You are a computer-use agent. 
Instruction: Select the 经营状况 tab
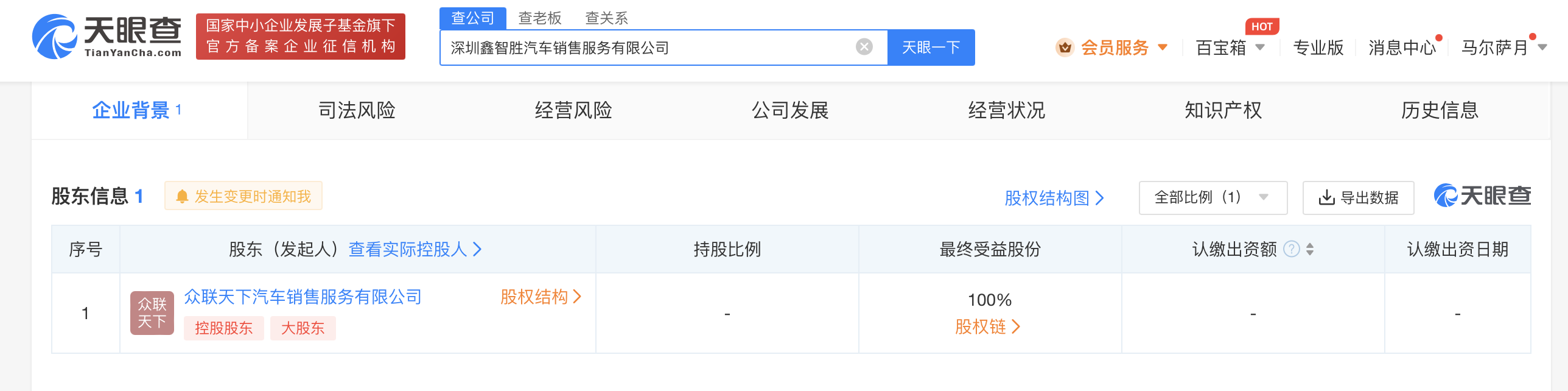click(1007, 110)
